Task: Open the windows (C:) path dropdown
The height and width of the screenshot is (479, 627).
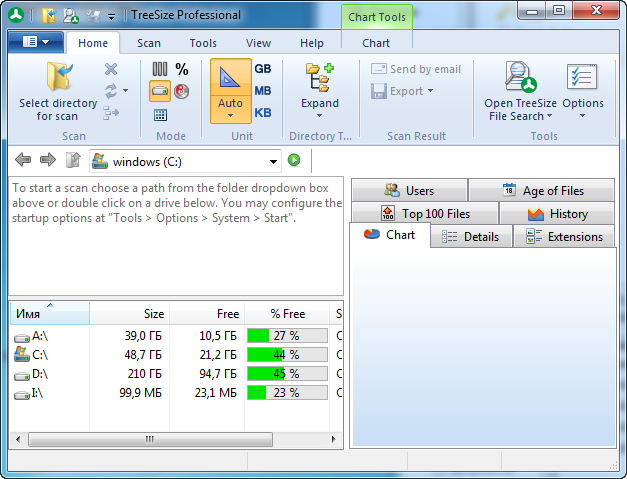Action: [273, 162]
